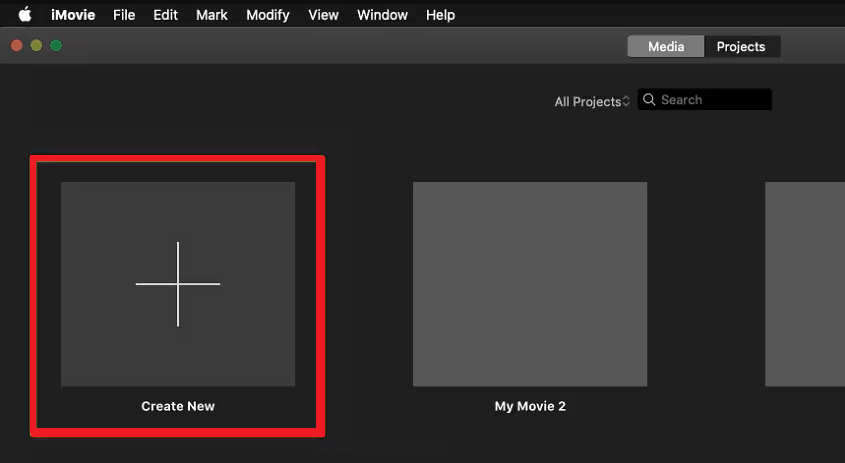Switch to the Media tab
845x463 pixels.
coord(666,46)
